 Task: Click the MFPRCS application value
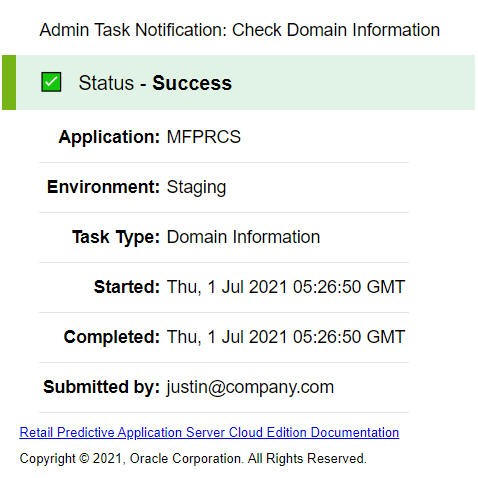pyautogui.click(x=203, y=137)
